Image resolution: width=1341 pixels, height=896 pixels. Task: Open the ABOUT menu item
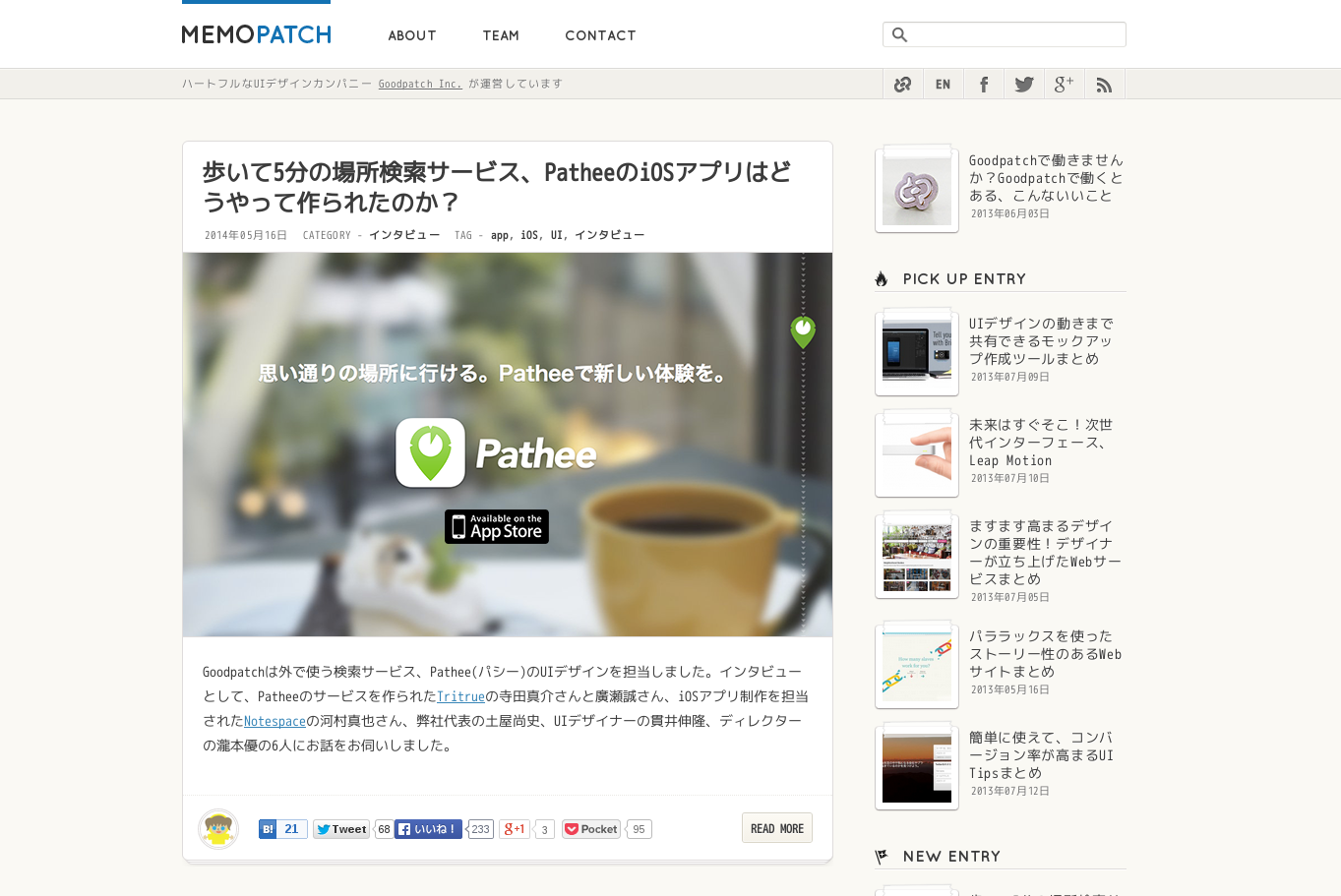tap(412, 35)
